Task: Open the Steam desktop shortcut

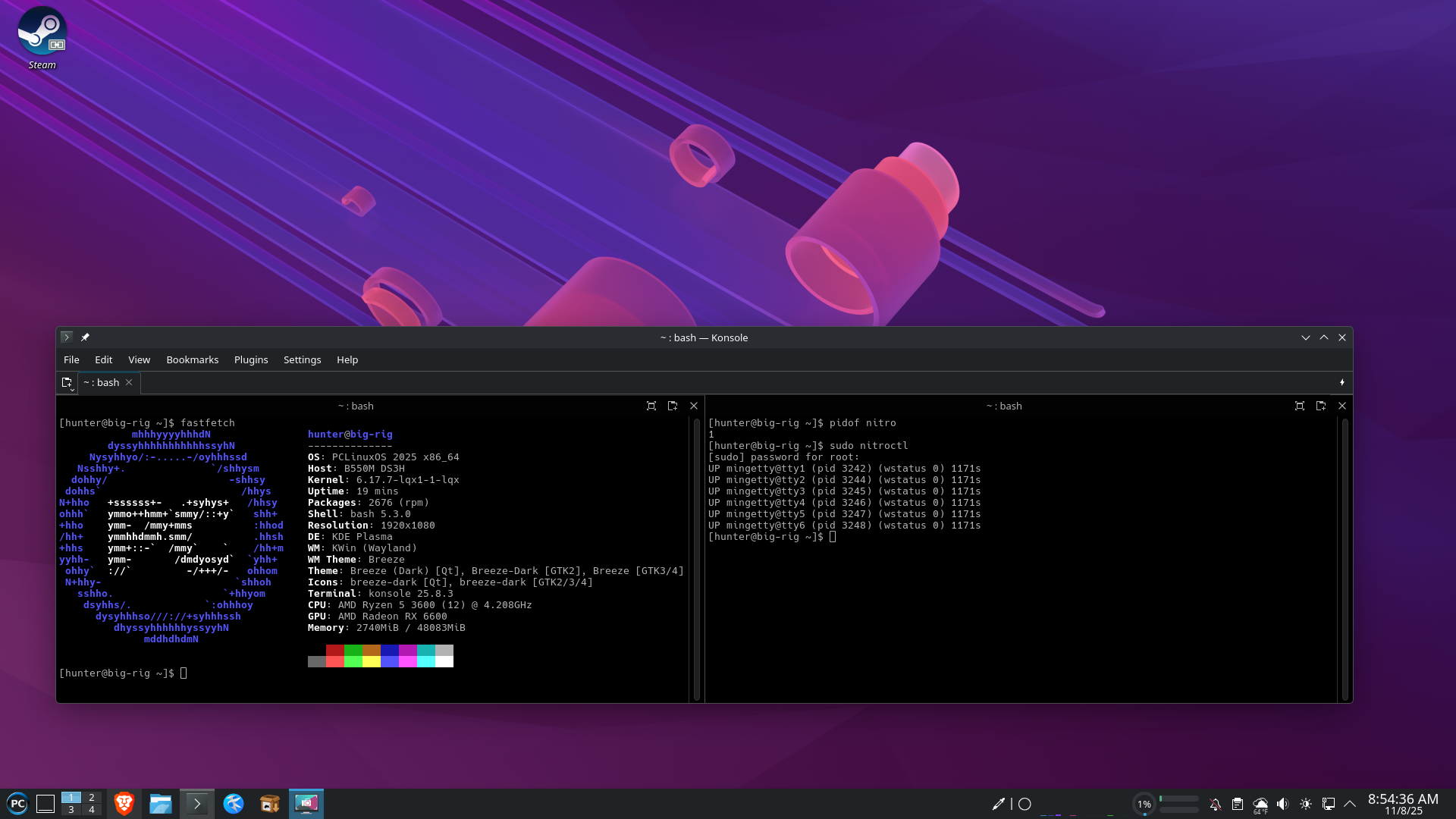Action: [x=42, y=32]
